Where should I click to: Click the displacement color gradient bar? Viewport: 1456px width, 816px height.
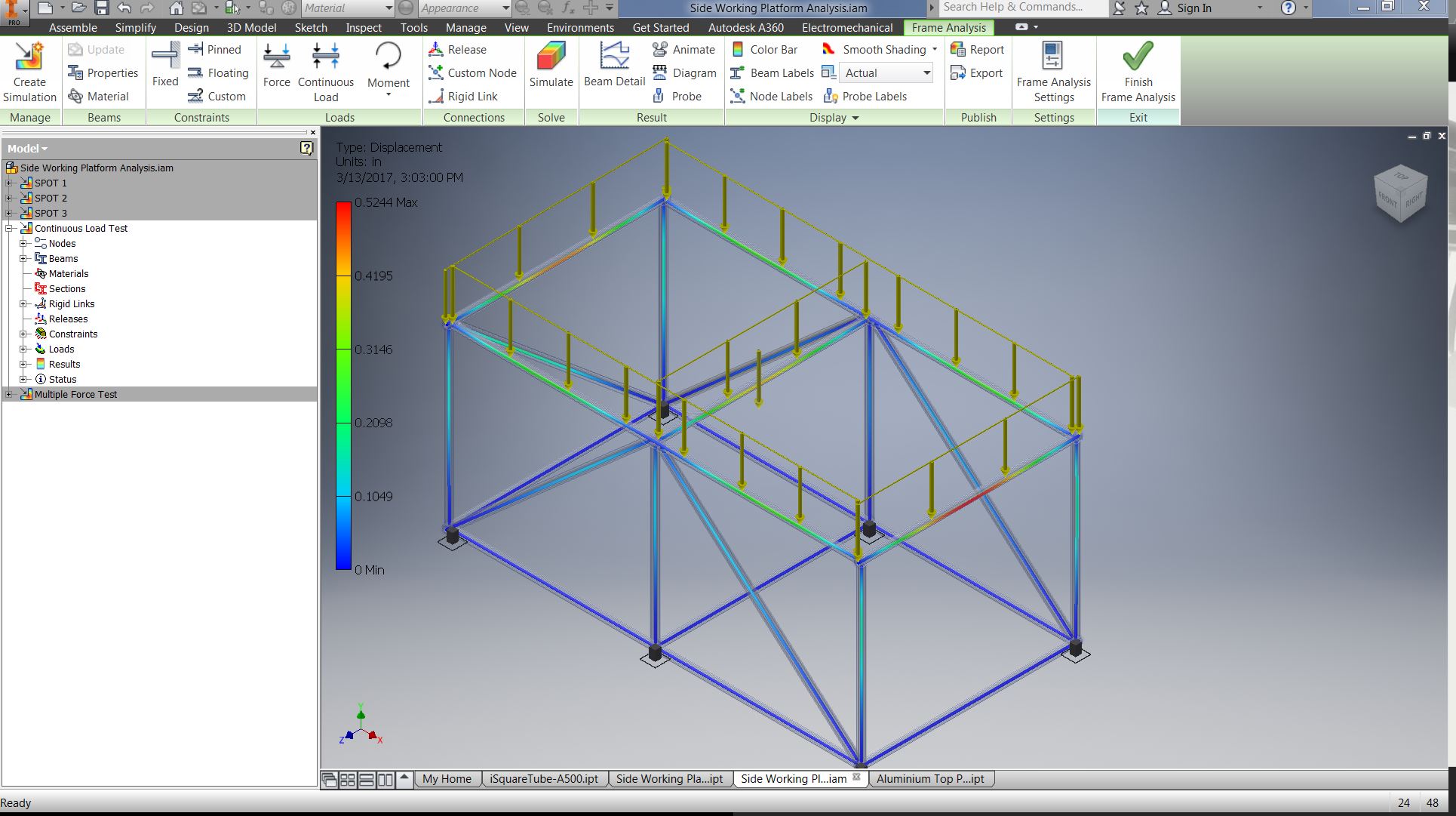pos(343,385)
